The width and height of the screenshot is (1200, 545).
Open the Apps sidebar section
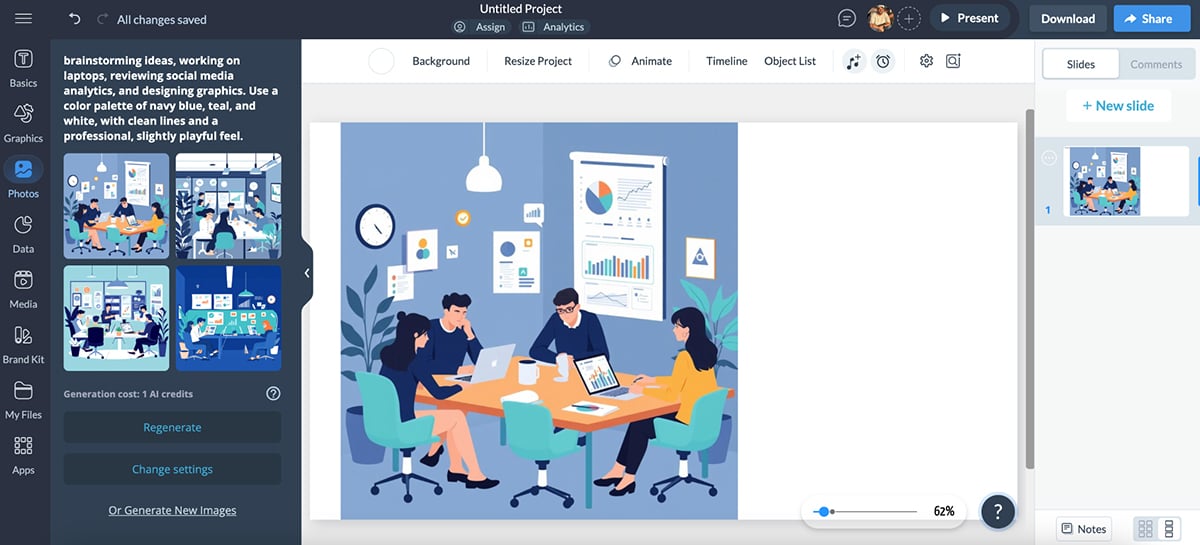pyautogui.click(x=23, y=454)
